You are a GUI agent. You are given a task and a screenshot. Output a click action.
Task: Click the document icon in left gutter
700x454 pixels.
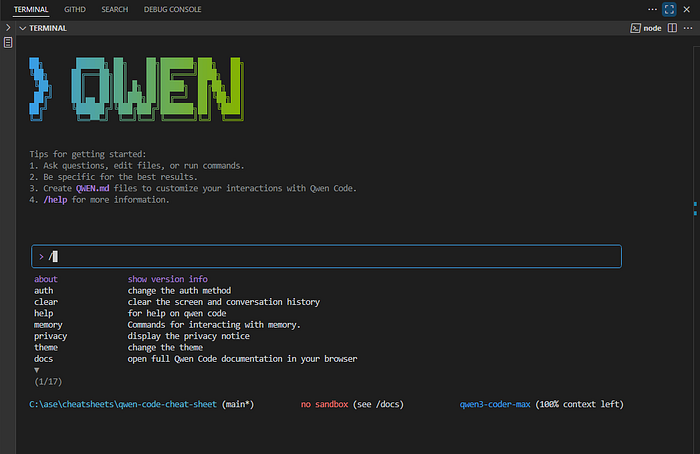(8, 43)
